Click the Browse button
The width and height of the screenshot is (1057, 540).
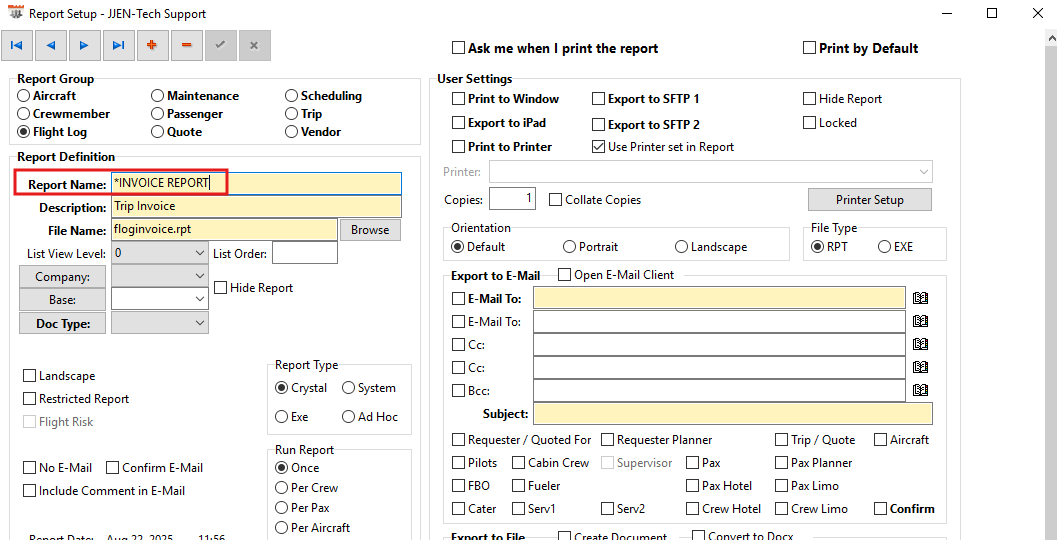click(370, 230)
